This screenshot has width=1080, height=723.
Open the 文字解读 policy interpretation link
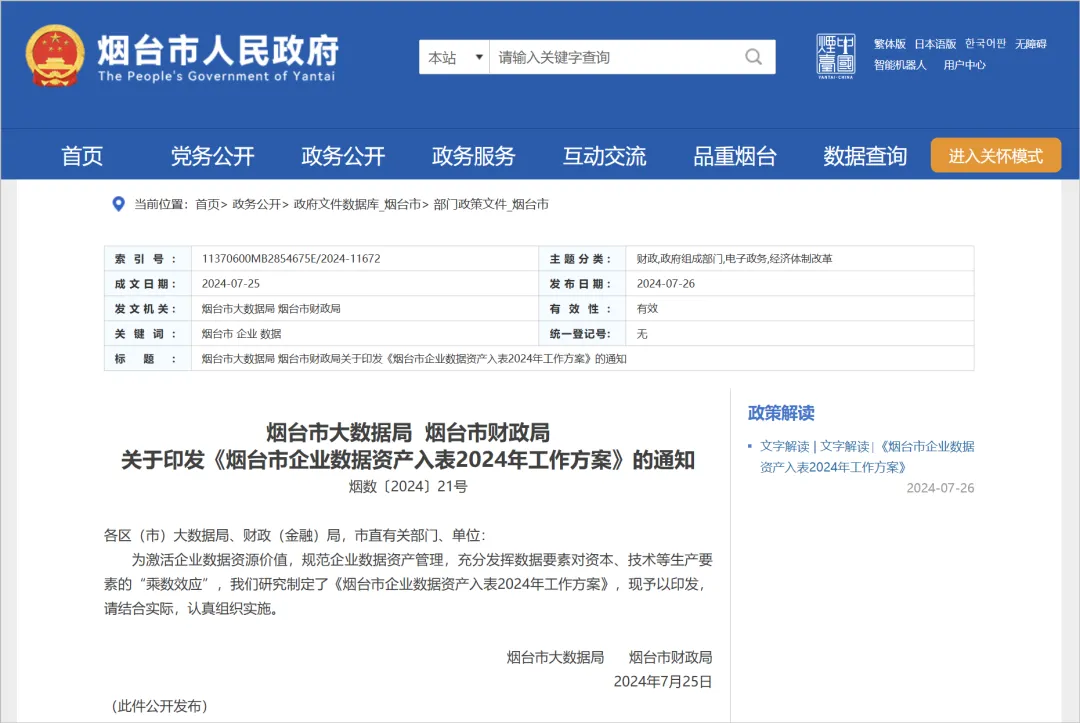tap(784, 446)
